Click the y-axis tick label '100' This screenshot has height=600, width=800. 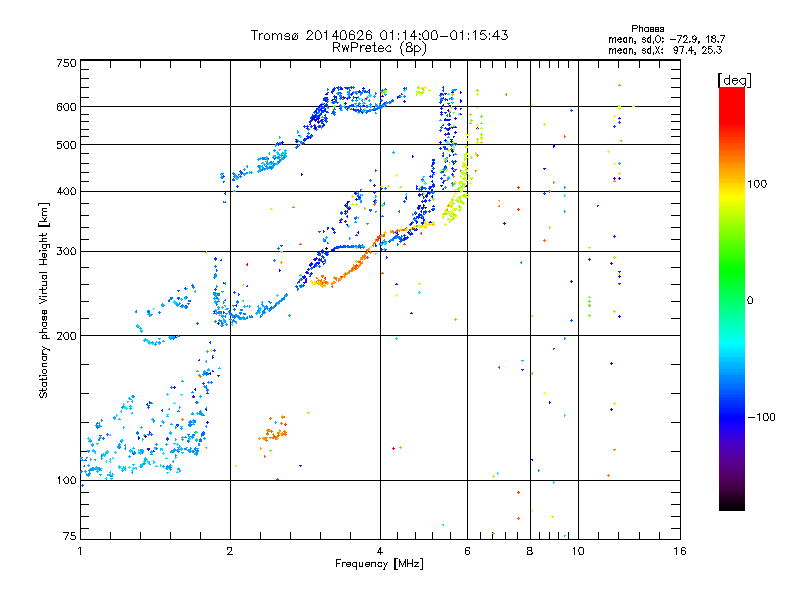point(66,481)
